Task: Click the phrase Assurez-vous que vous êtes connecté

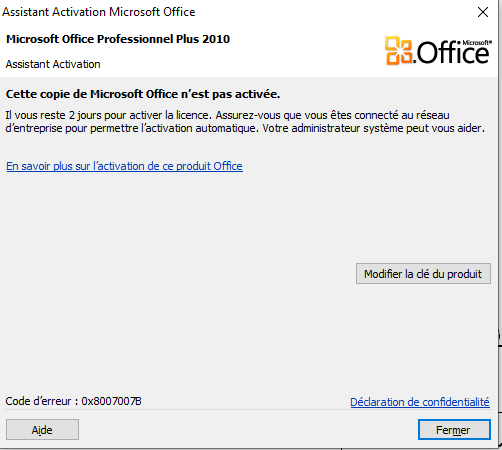Action: click(307, 115)
